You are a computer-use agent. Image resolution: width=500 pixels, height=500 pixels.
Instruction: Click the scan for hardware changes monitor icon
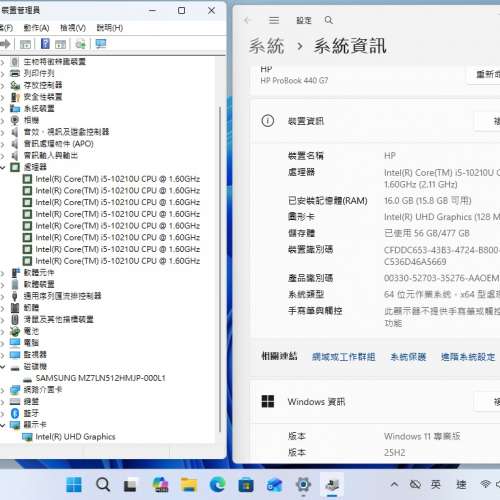coord(100,44)
